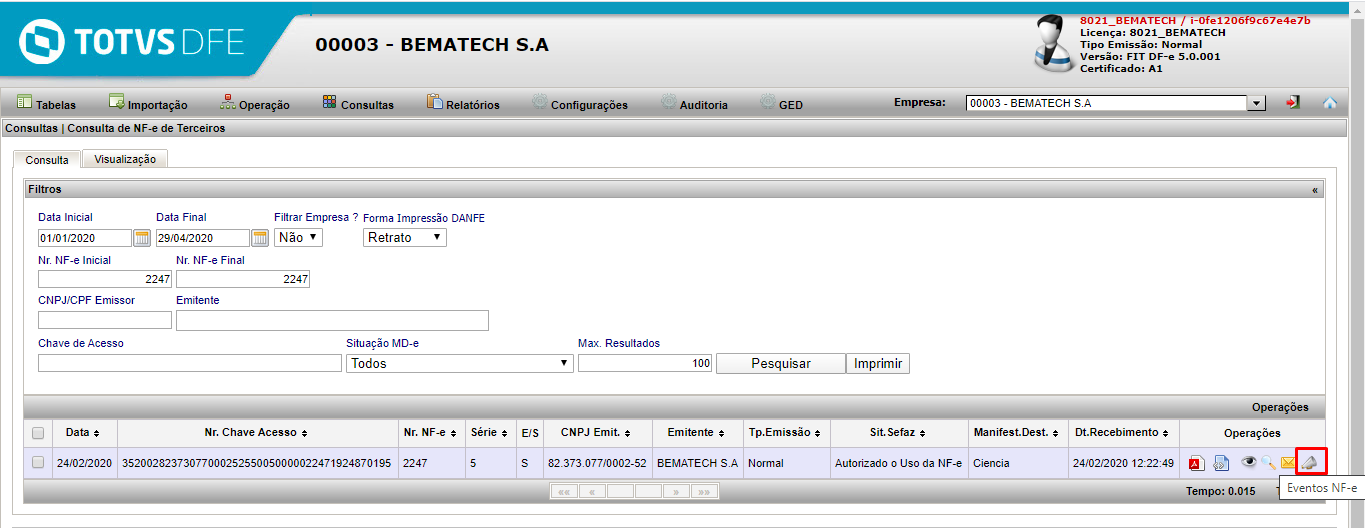Image resolution: width=1365 pixels, height=528 pixels.
Task: Click the Data Inicial date field
Action: [85, 238]
